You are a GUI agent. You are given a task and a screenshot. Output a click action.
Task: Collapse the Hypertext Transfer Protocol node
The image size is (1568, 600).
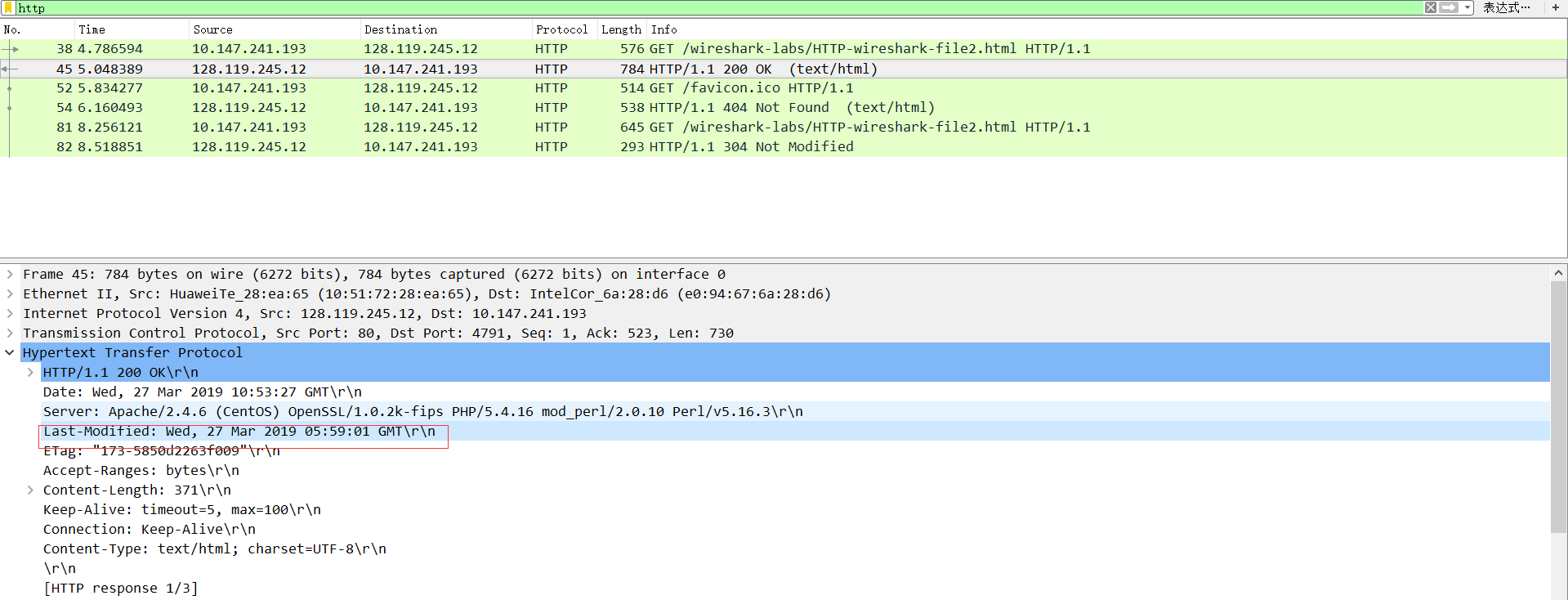10,352
